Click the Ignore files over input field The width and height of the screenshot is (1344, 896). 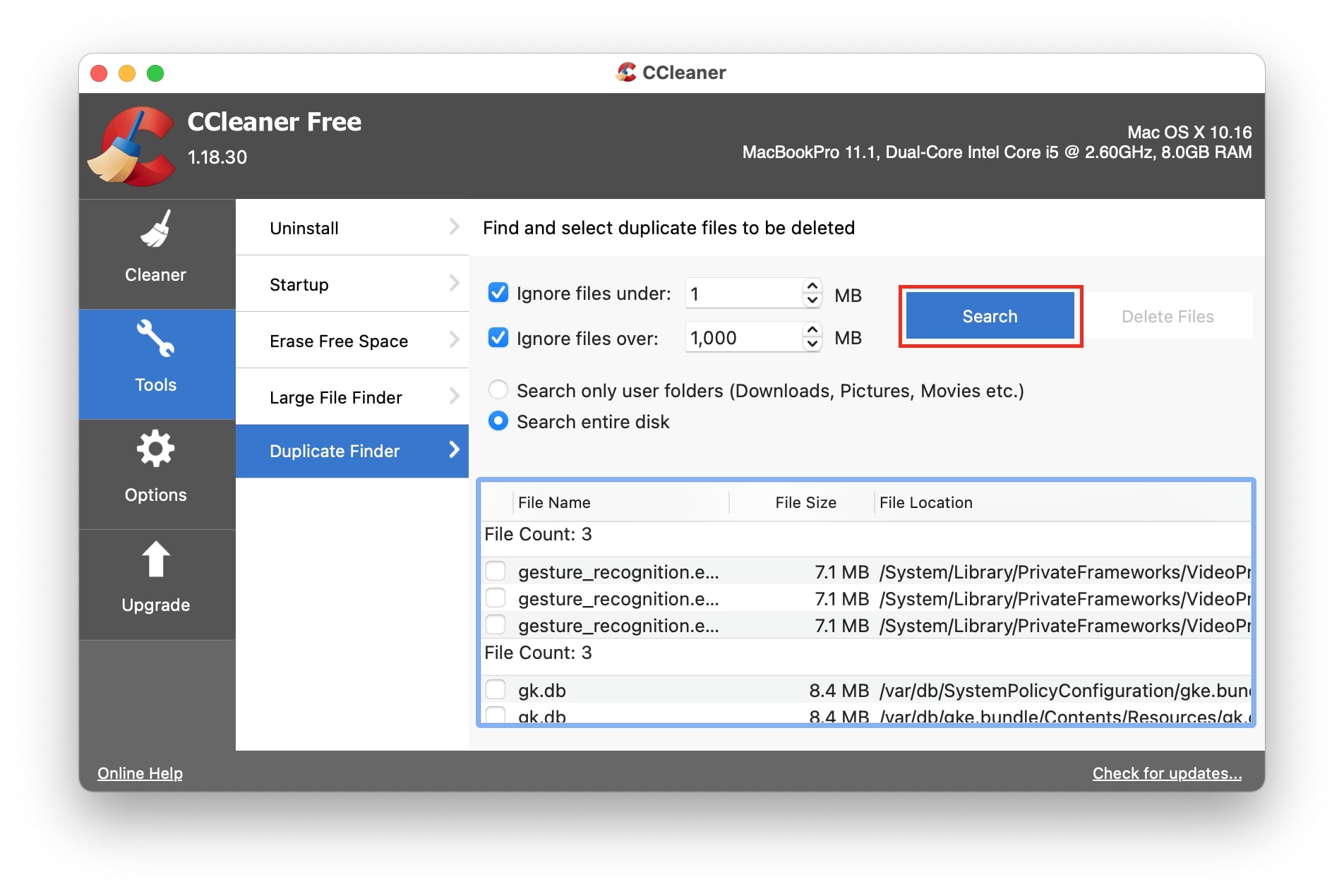tap(744, 338)
